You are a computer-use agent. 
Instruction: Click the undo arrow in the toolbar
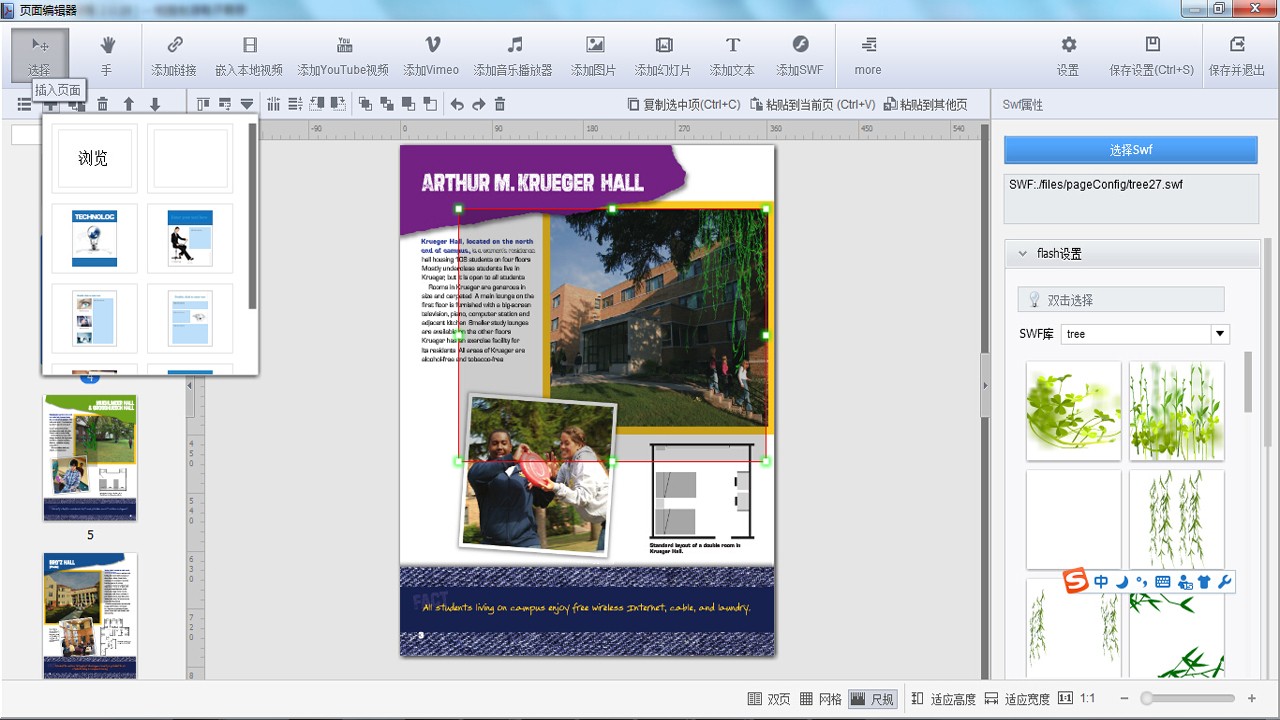(457, 104)
